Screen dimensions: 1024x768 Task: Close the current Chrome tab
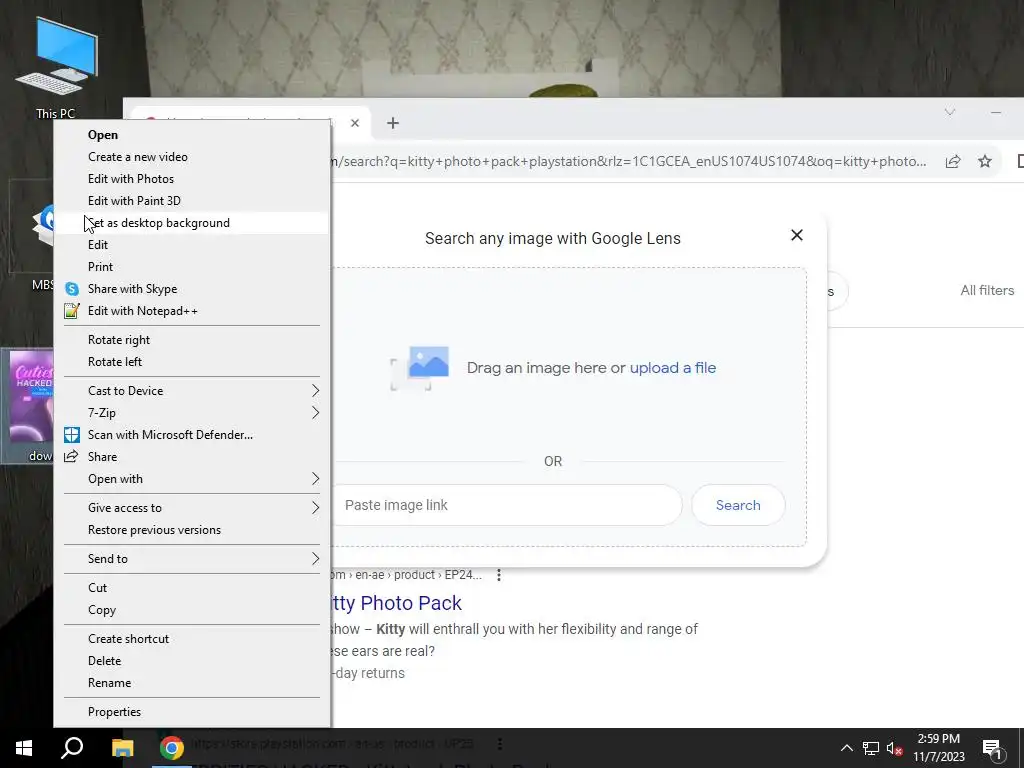tap(355, 123)
